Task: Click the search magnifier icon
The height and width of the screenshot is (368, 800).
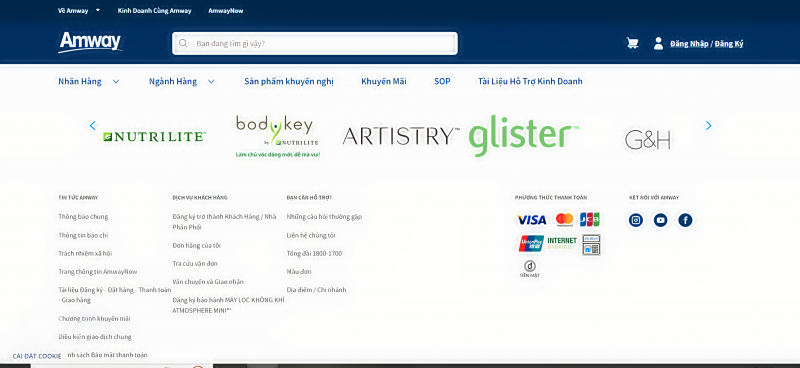Action: pos(183,43)
